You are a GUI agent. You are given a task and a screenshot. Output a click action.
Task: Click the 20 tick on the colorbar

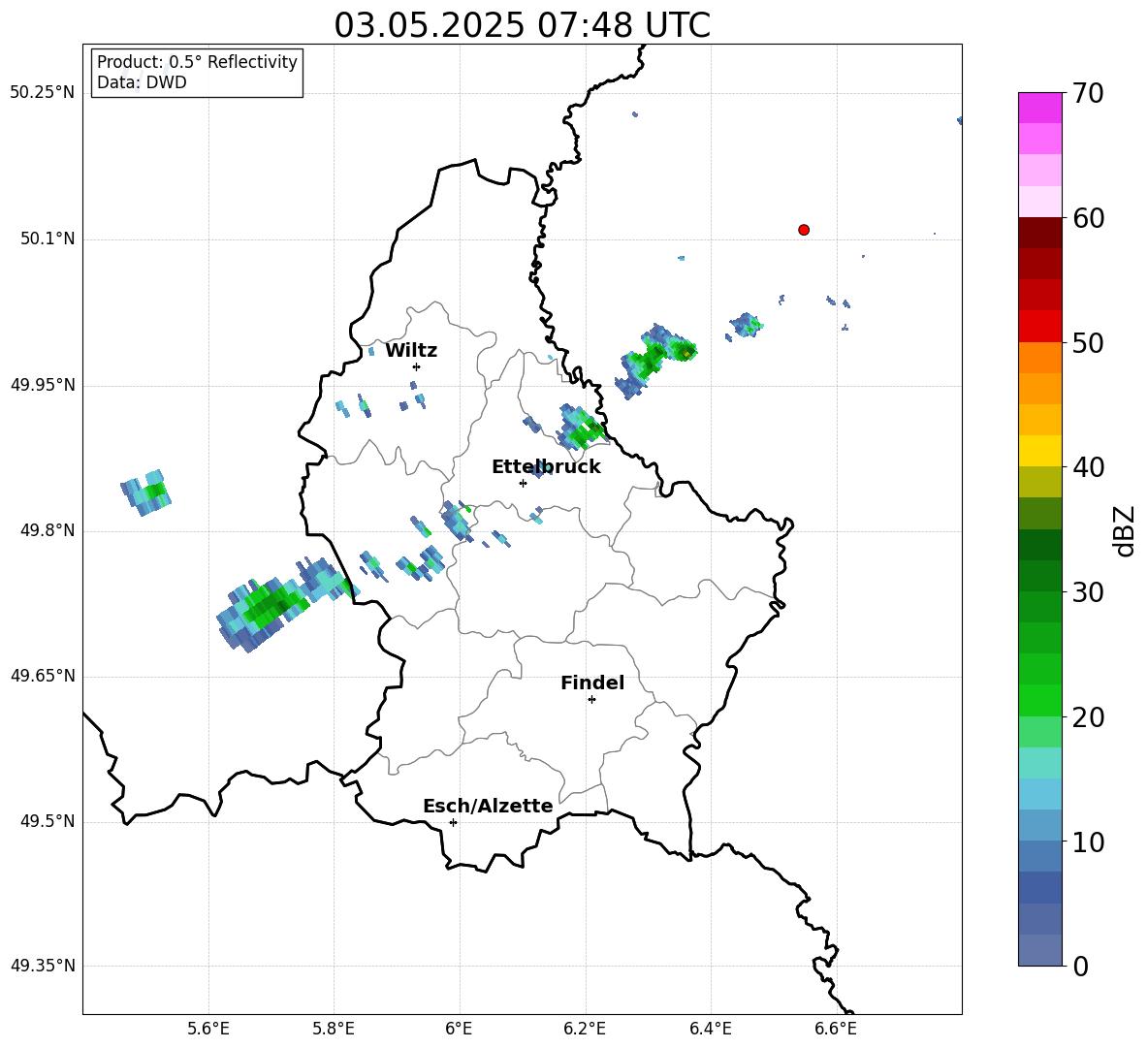pos(1088,717)
